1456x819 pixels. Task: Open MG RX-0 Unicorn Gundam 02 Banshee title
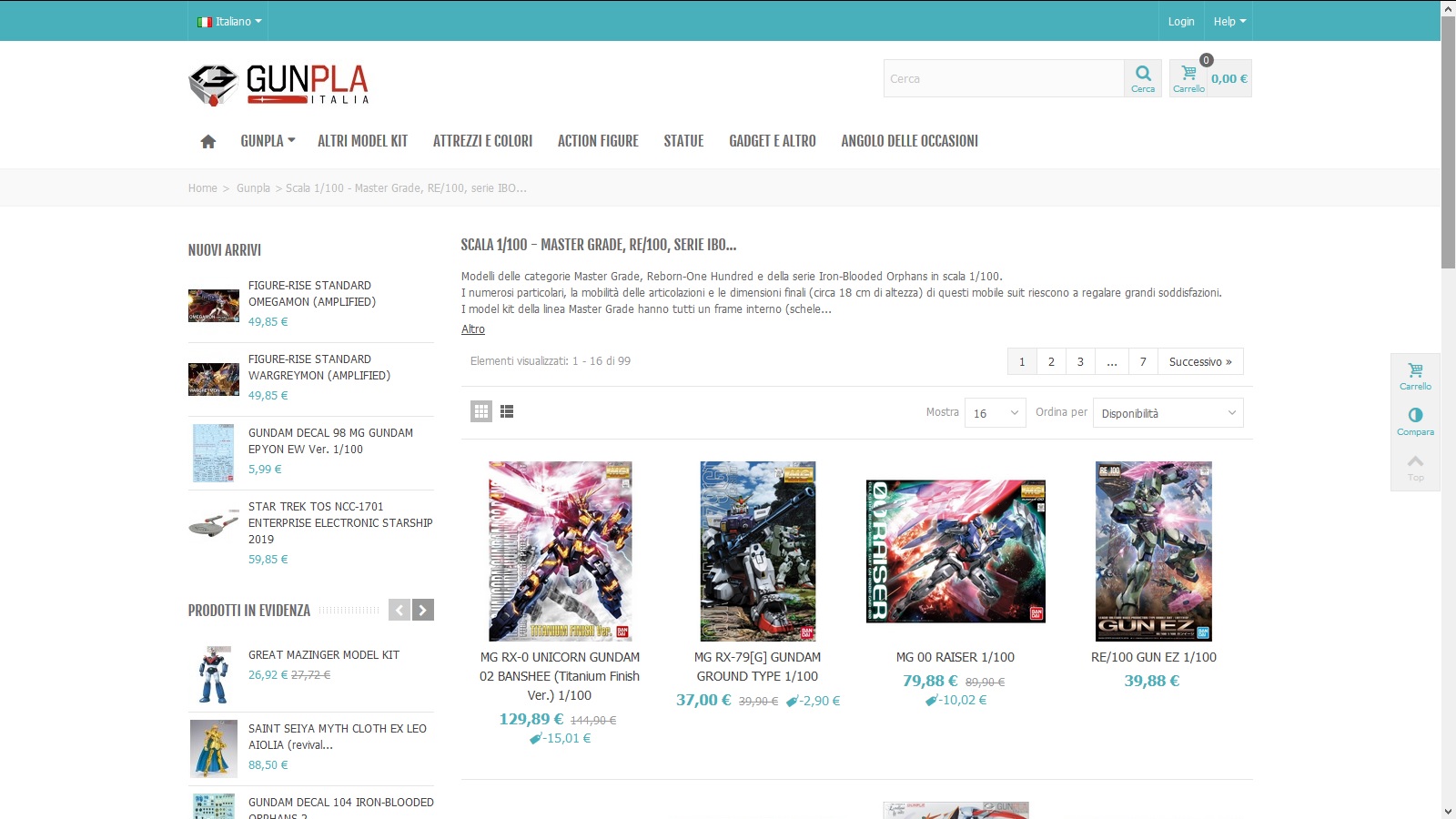click(x=560, y=676)
